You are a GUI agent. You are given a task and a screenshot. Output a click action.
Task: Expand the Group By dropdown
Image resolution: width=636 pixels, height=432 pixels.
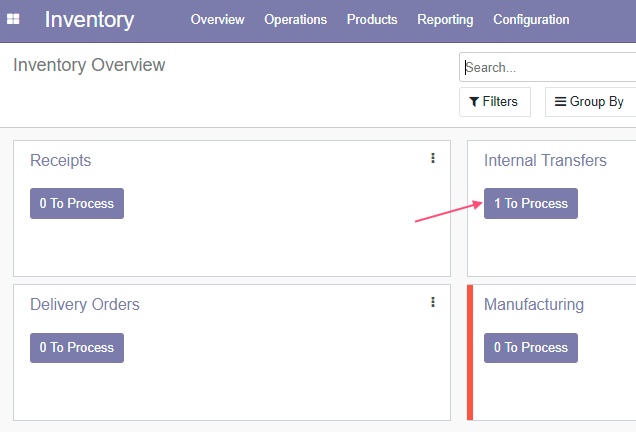(x=590, y=102)
